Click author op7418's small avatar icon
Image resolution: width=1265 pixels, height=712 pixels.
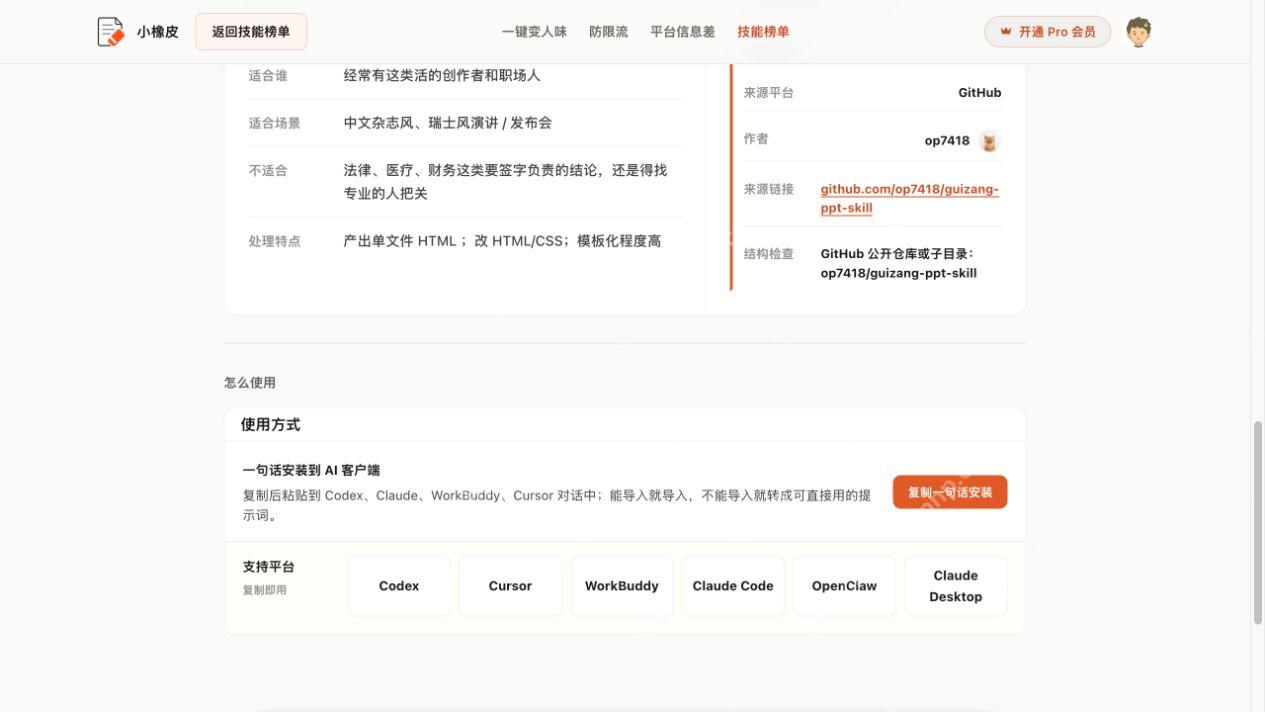[989, 141]
